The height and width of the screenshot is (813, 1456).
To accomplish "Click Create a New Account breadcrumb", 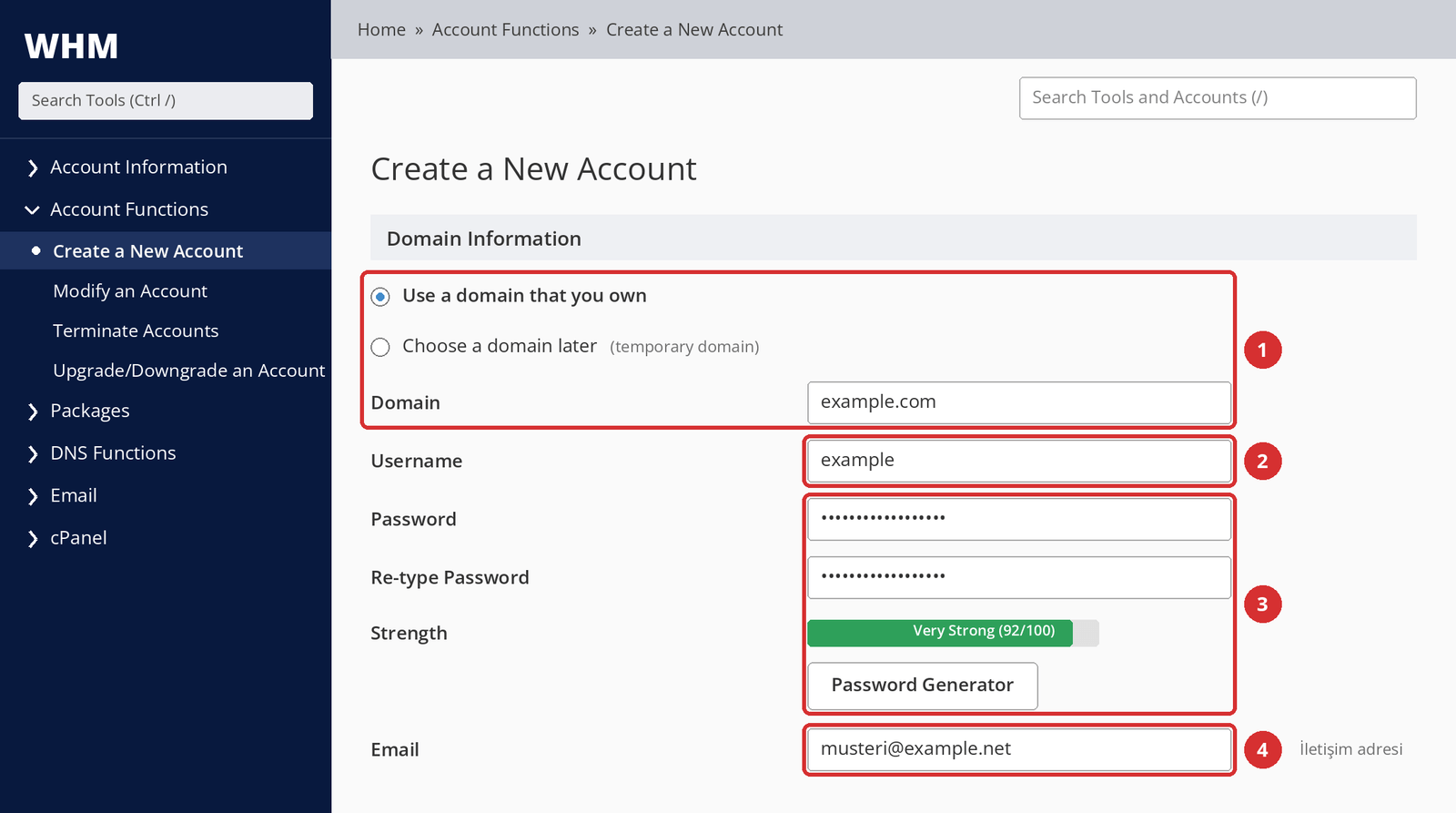I will 694,30.
